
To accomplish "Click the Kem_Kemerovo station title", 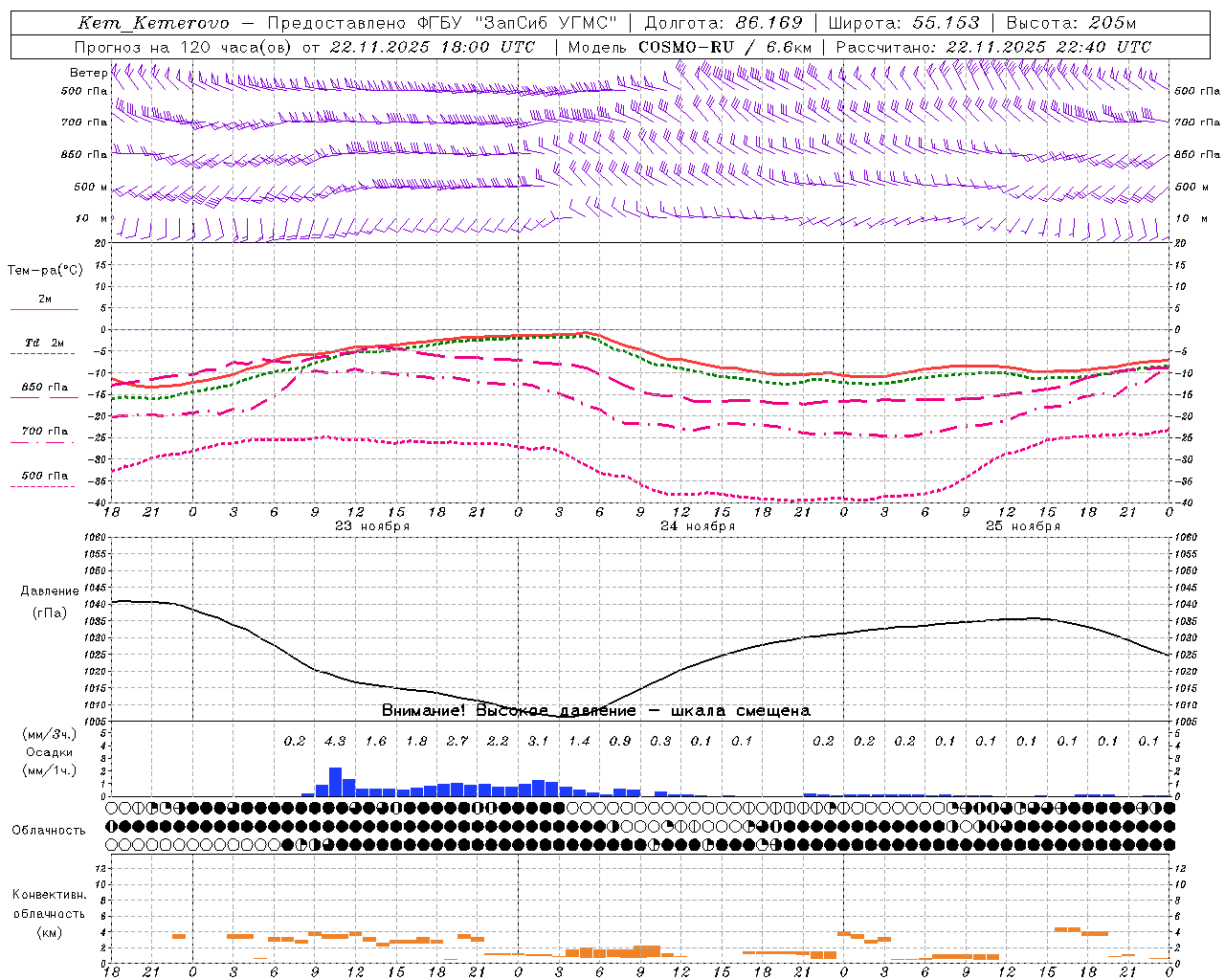I will click(x=153, y=23).
